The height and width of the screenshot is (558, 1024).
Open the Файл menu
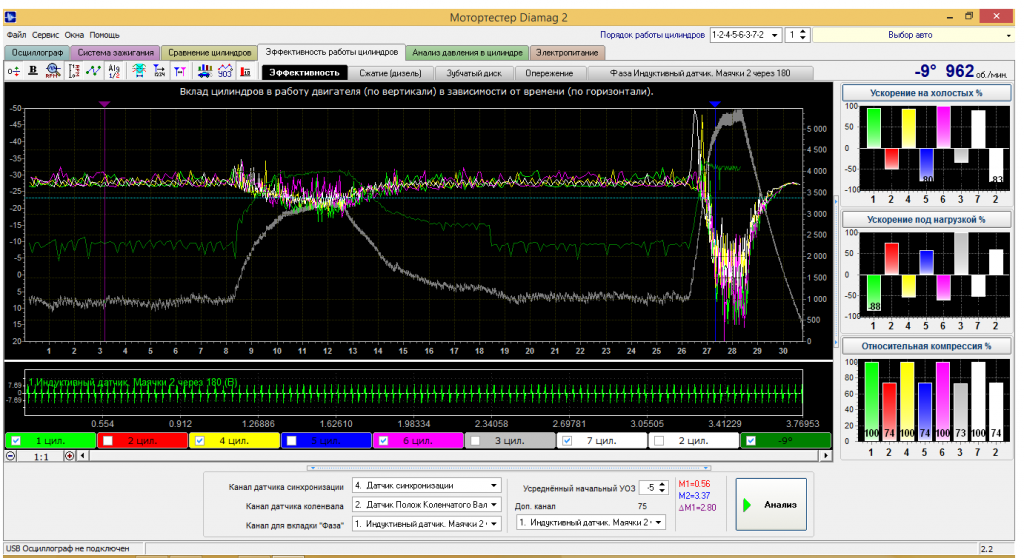click(16, 35)
